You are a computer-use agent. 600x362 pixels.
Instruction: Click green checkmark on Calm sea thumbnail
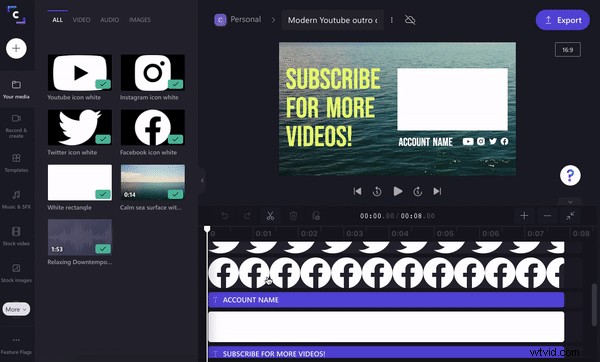coord(176,194)
